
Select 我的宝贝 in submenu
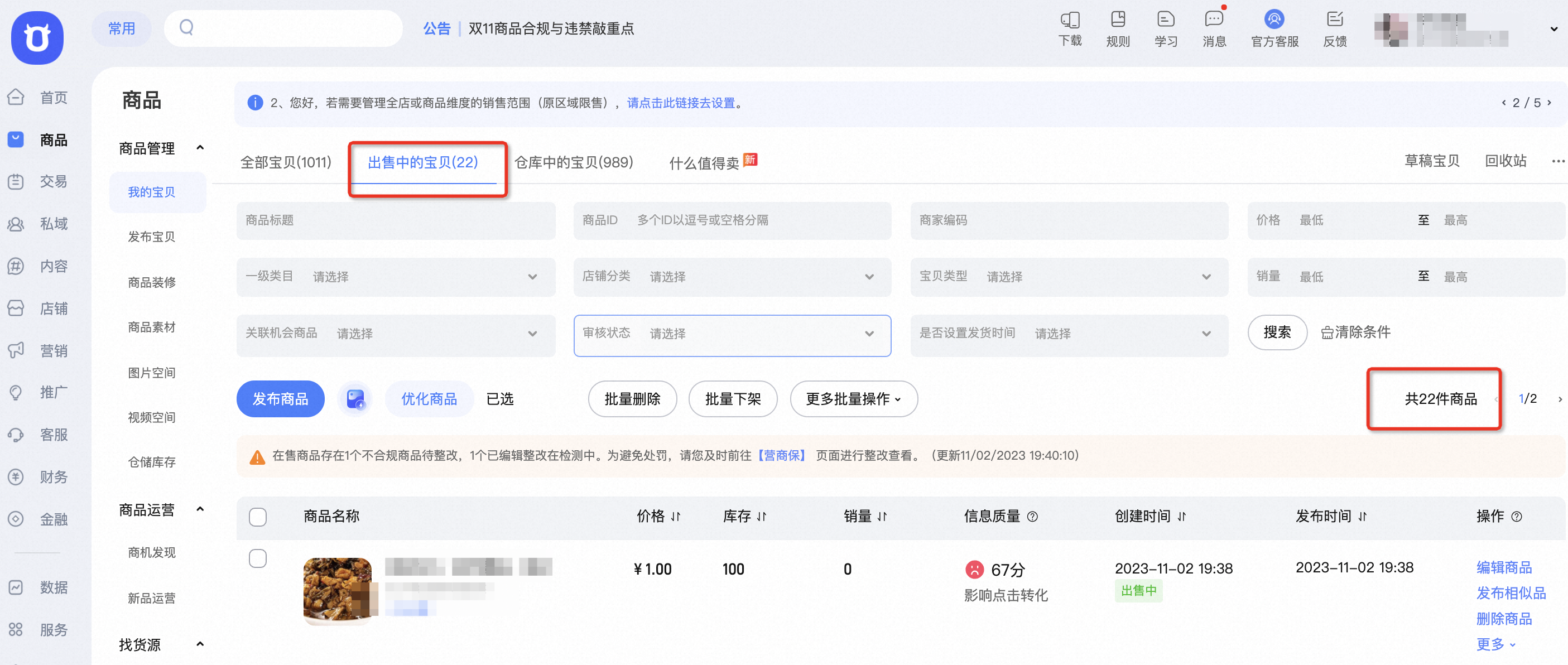point(158,192)
